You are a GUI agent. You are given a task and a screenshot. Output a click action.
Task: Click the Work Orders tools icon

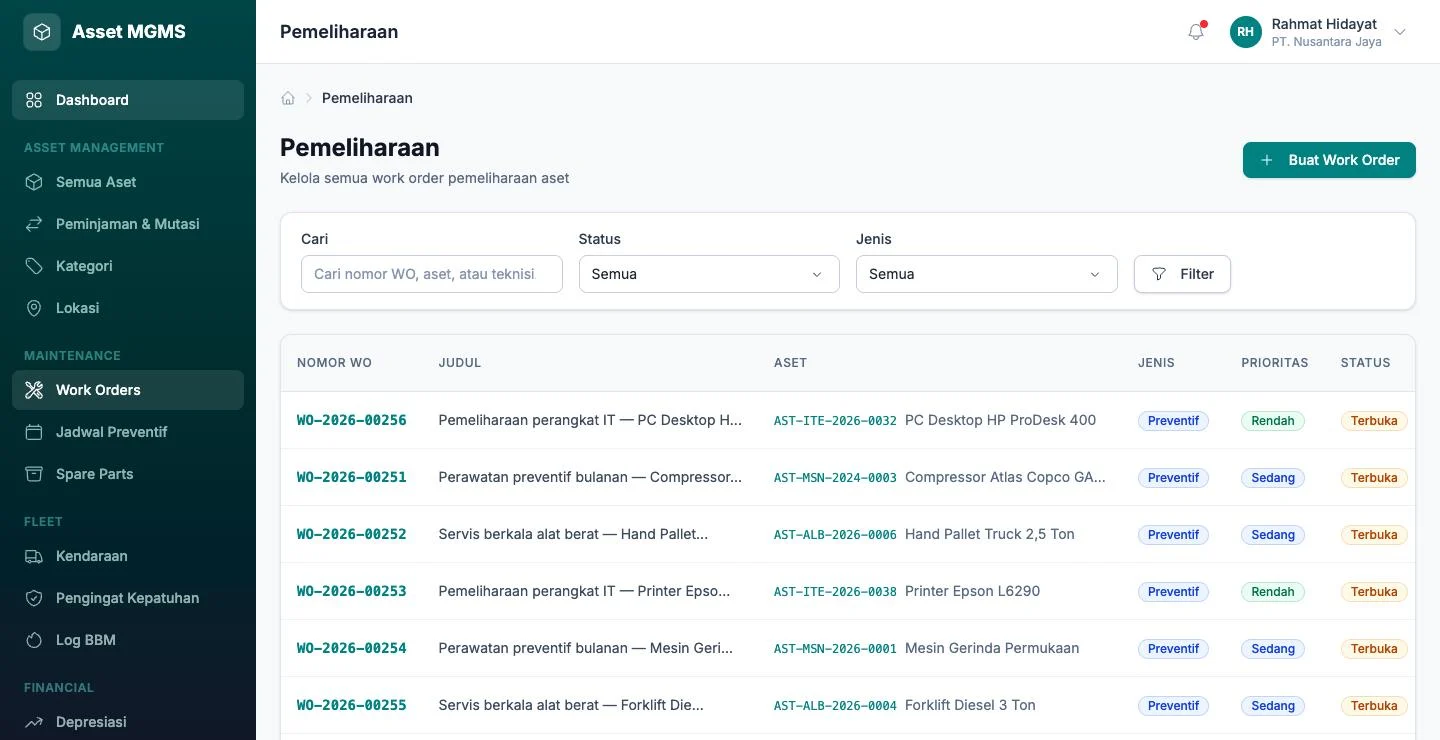34,390
